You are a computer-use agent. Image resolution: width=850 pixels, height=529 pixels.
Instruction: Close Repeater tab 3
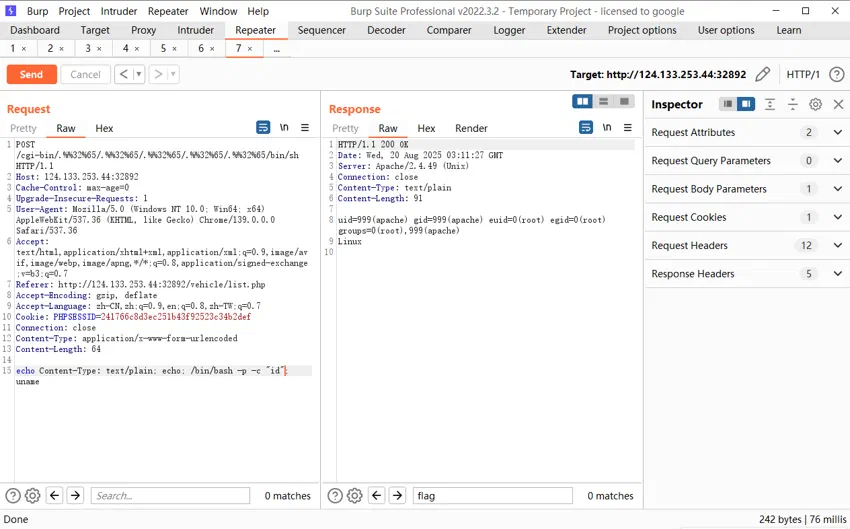[x=99, y=49]
